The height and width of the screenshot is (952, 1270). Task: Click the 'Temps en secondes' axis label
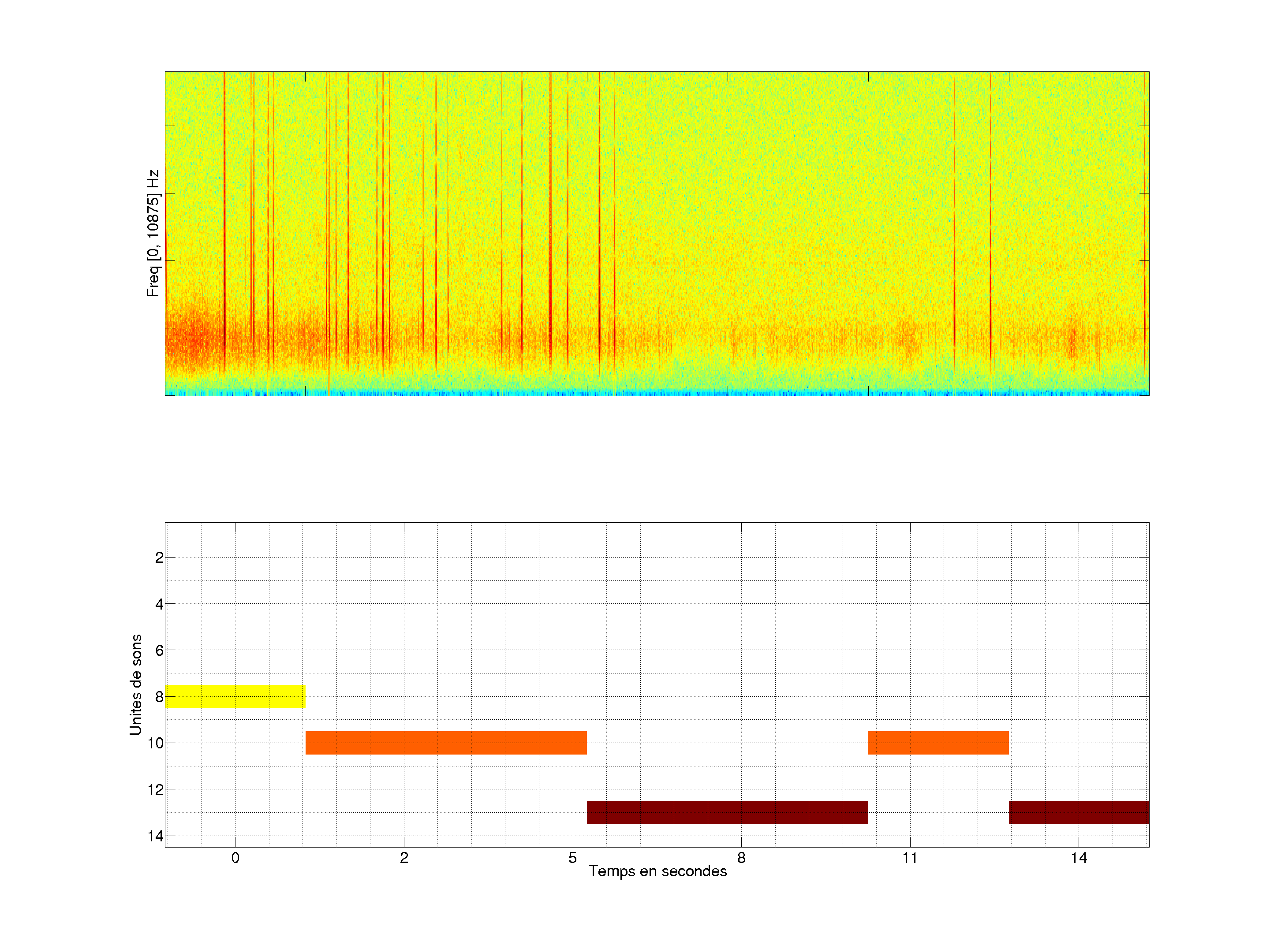657,871
